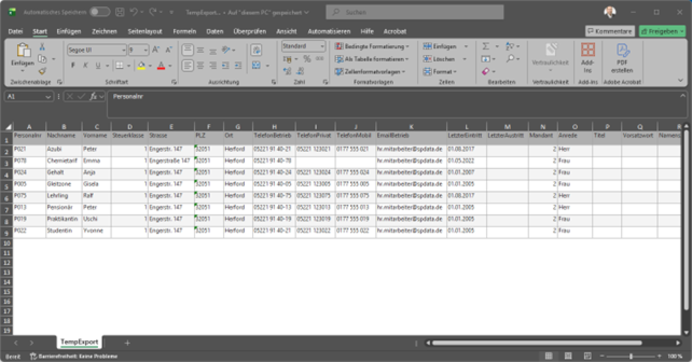
Task: Open the Seitenlayout tab
Action: tap(145, 31)
